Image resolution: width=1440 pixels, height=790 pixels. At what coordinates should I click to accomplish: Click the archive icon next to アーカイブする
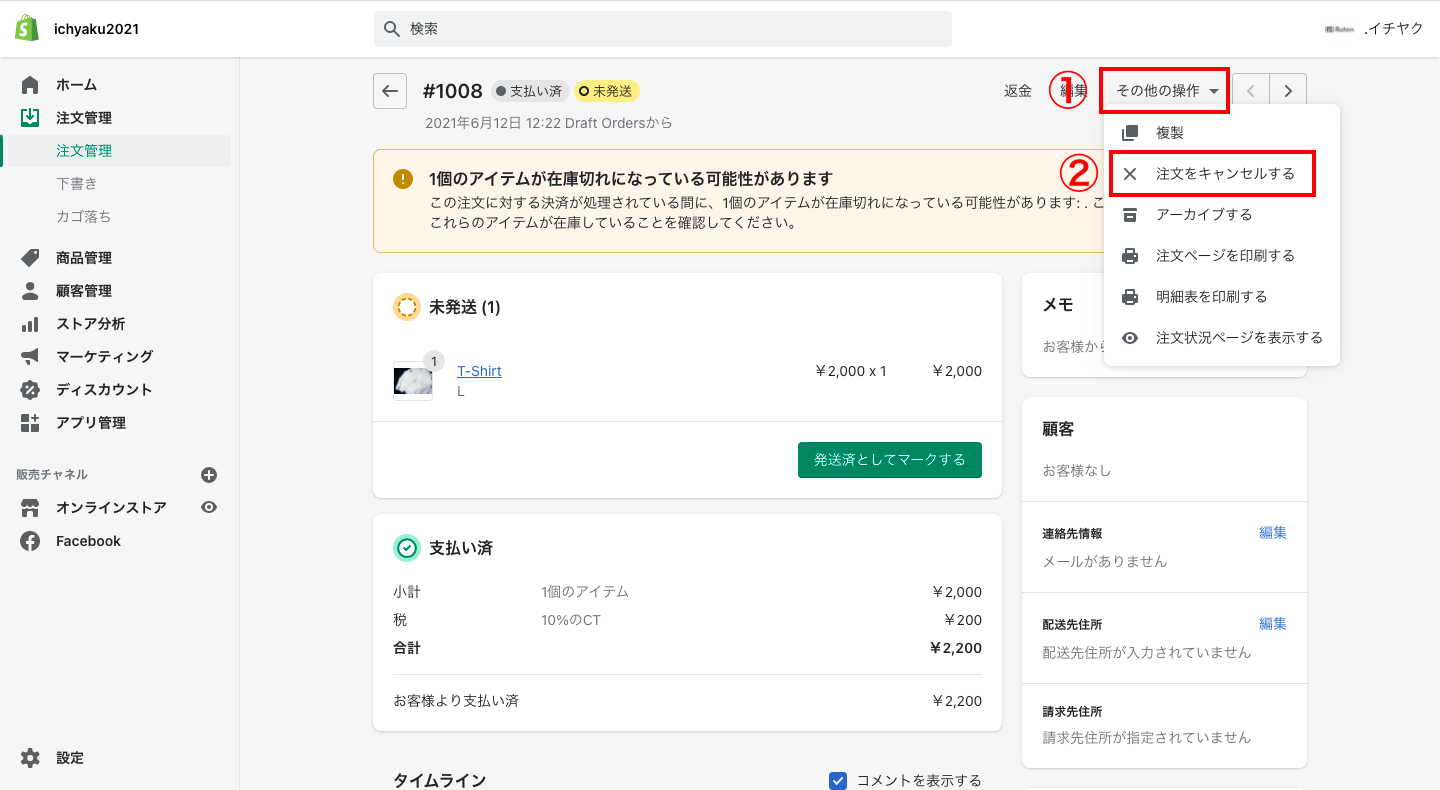1130,215
